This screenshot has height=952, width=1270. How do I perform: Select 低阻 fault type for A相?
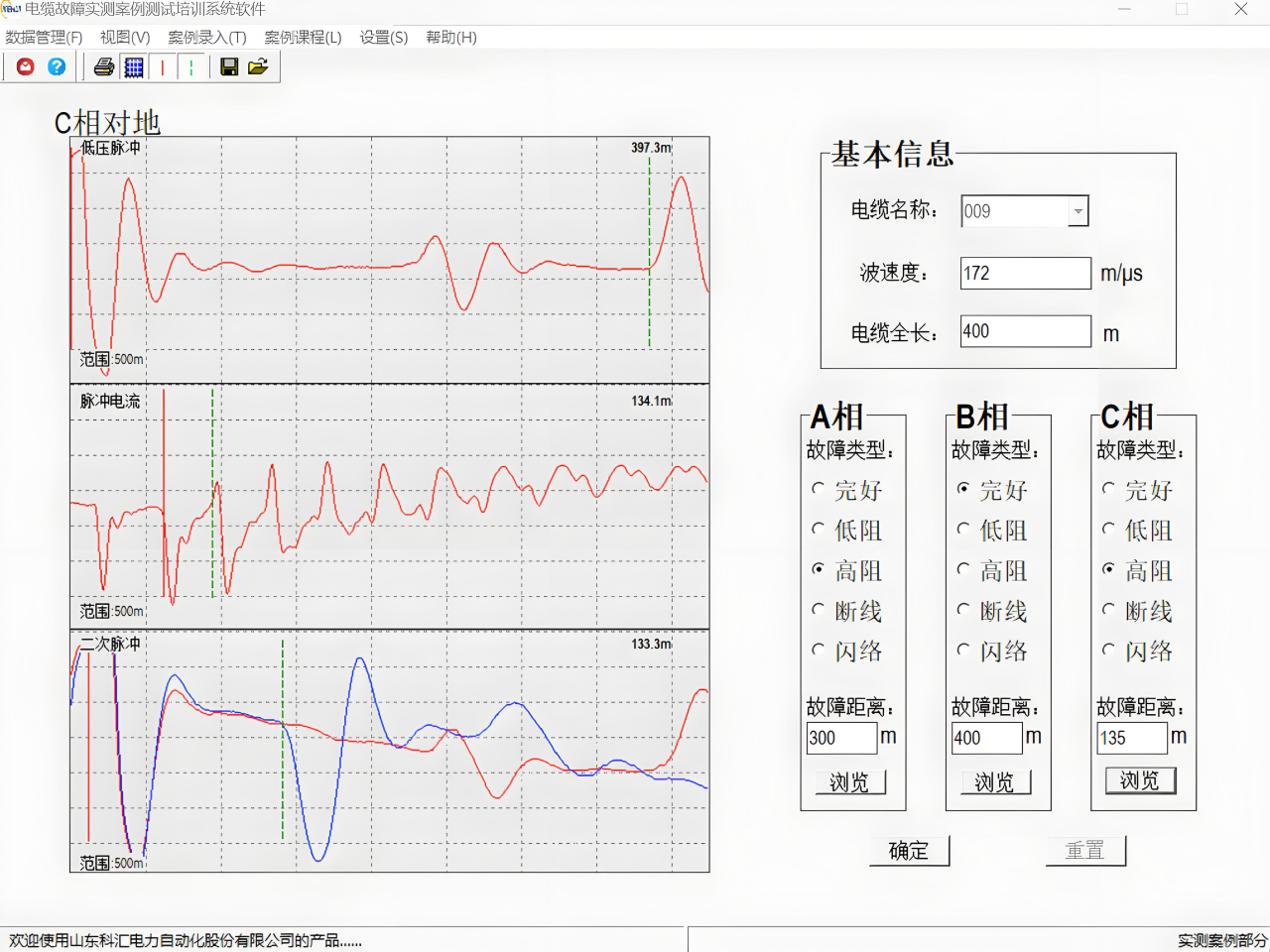pos(819,530)
